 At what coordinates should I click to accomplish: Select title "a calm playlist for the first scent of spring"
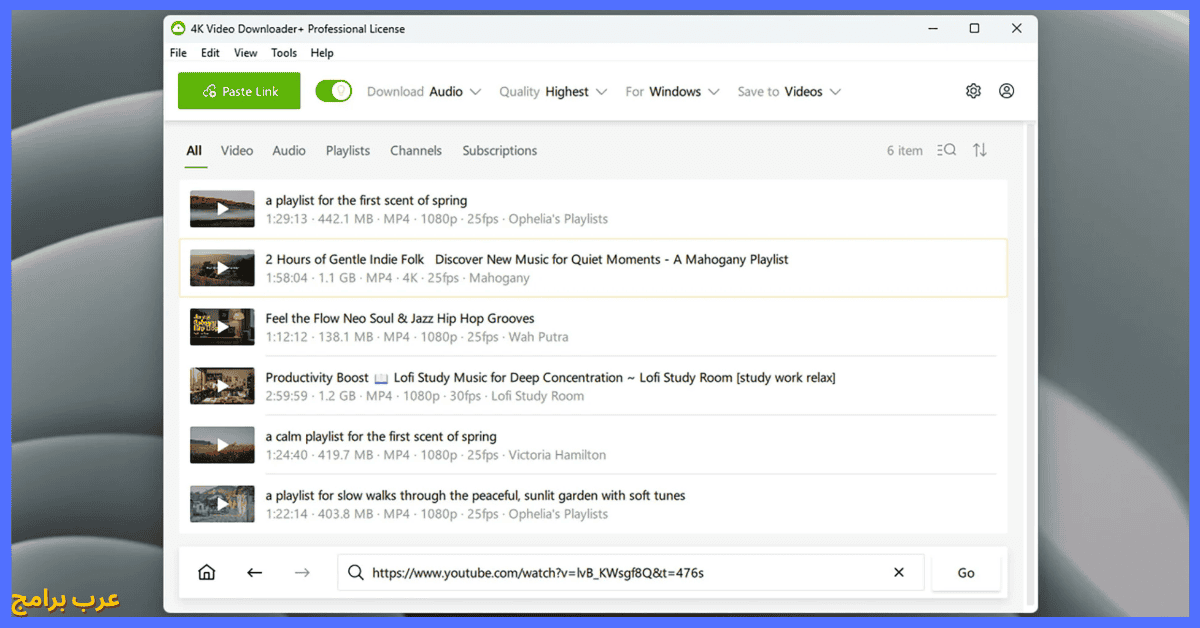tap(381, 436)
